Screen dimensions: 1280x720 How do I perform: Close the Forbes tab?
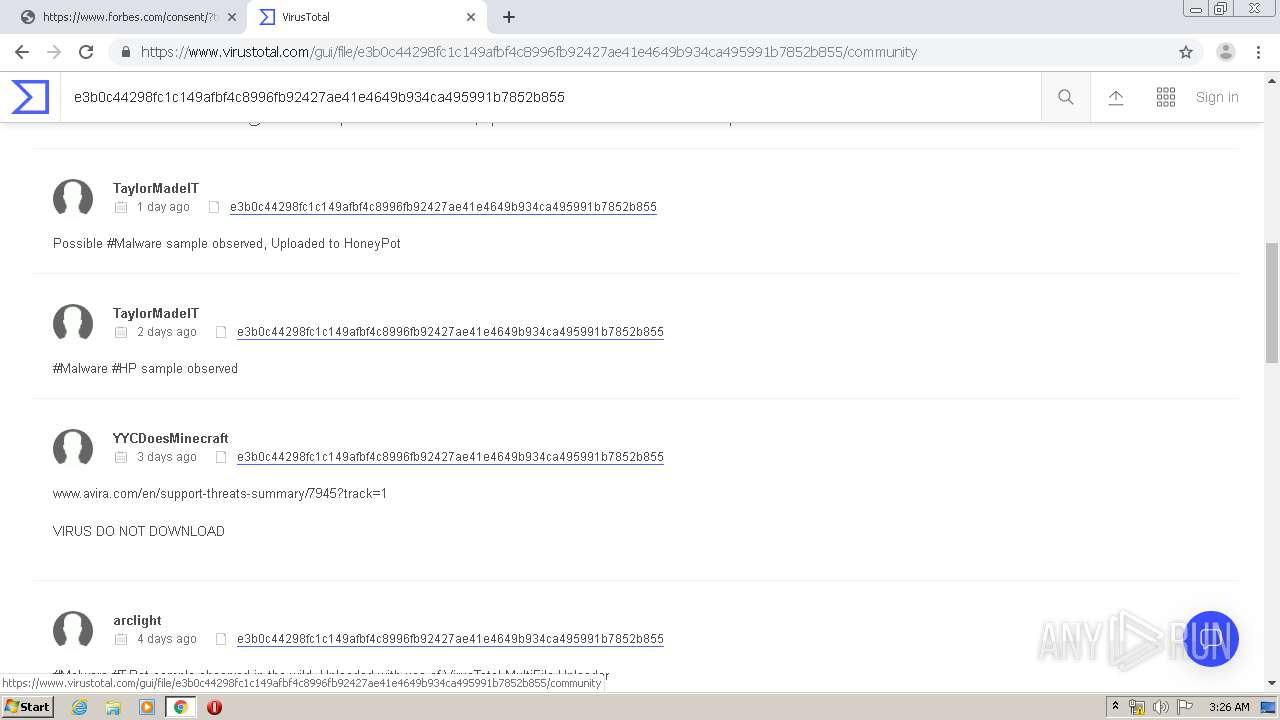231,17
